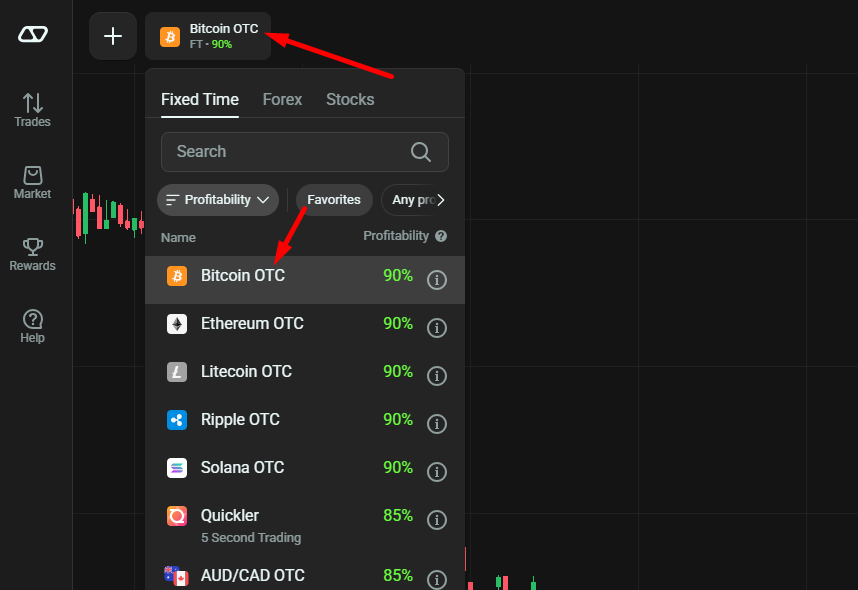Click the Profitability help question icon
Viewport: 858px width, 590px height.
(x=441, y=236)
